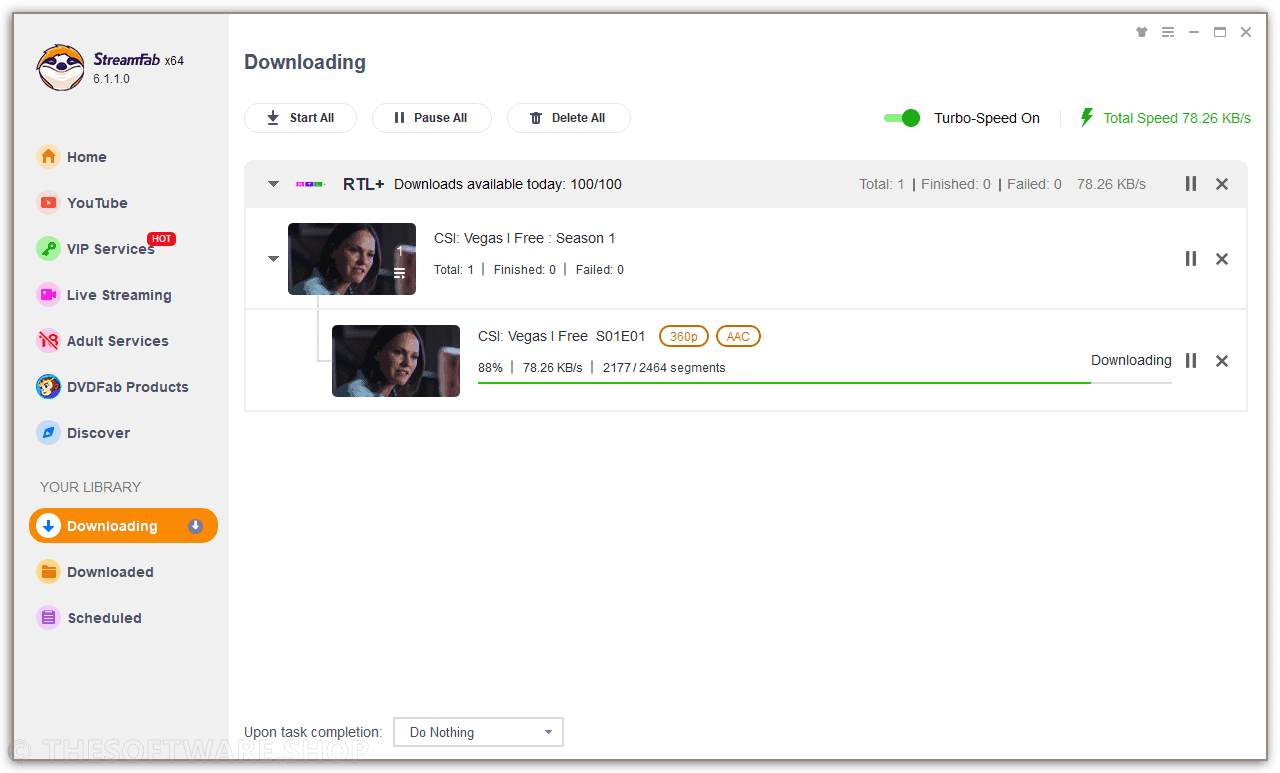Click the YouTube play icon in sidebar
Screen dimensions: 1280x773
(x=48, y=203)
